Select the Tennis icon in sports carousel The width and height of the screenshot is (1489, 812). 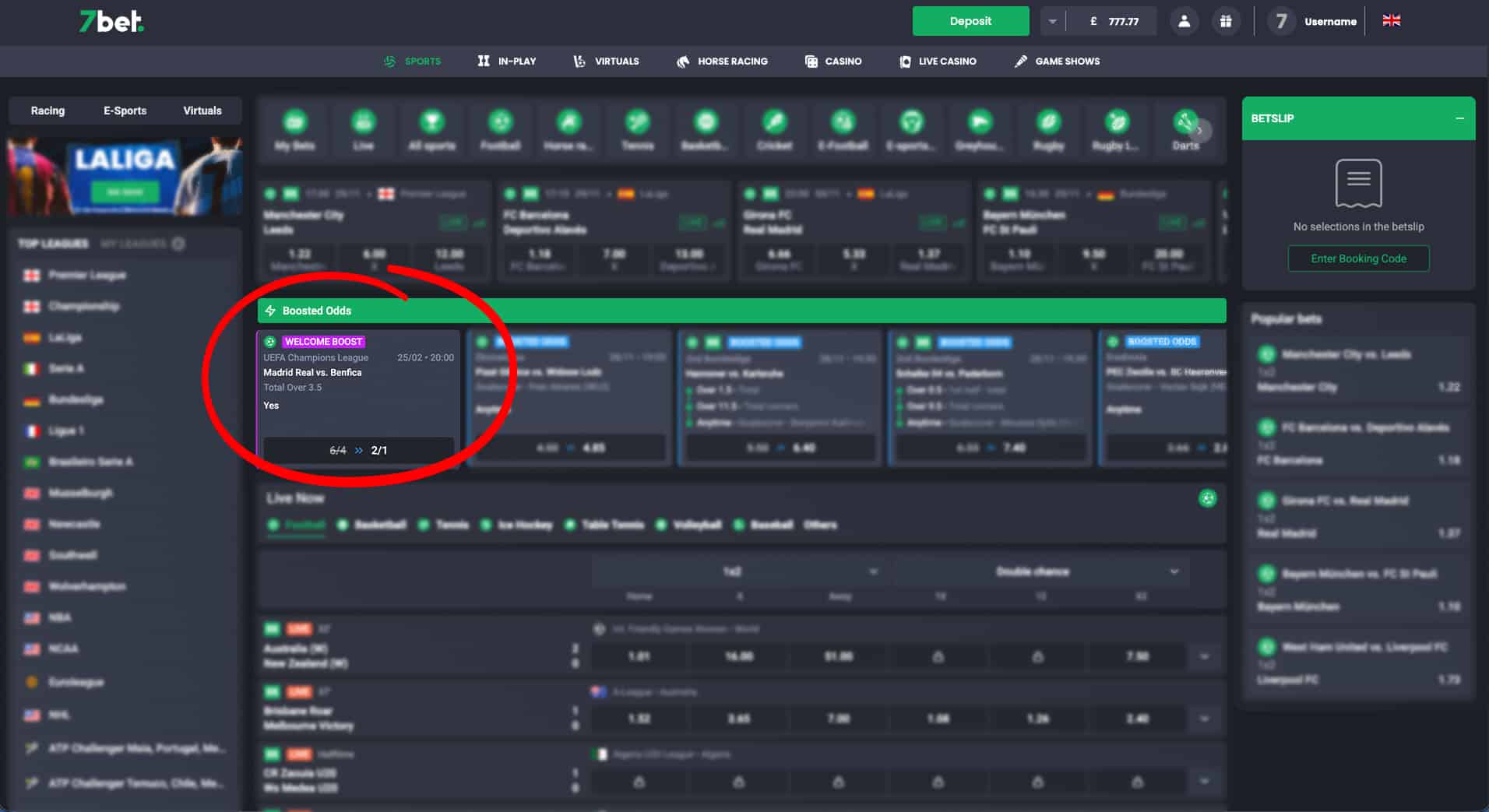click(637, 129)
